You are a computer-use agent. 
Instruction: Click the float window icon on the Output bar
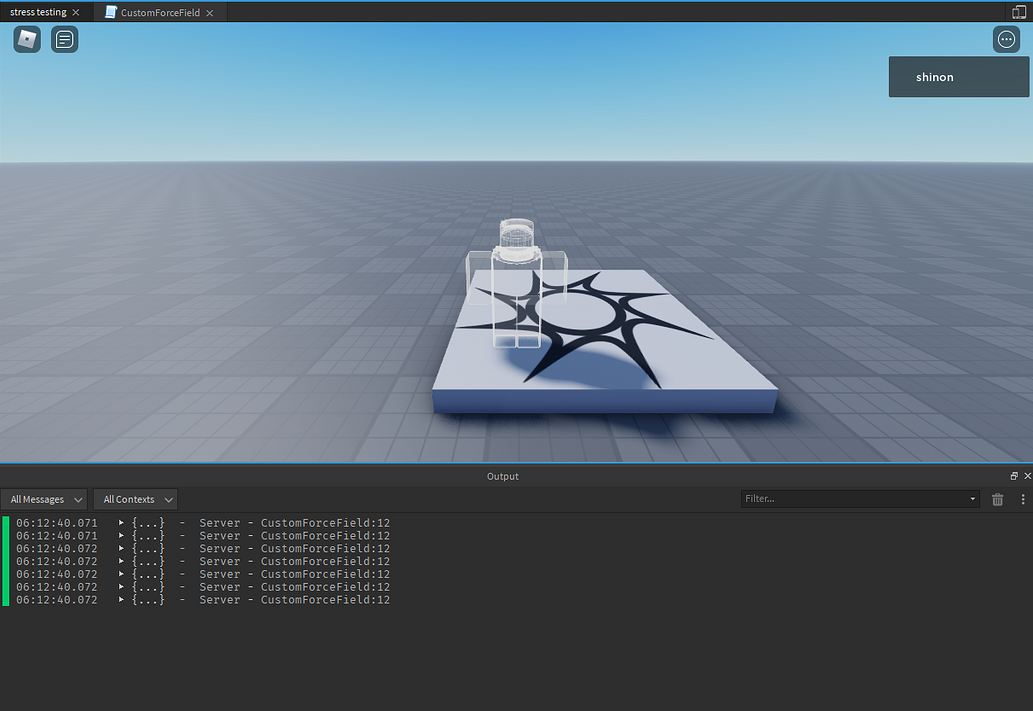(x=1014, y=476)
